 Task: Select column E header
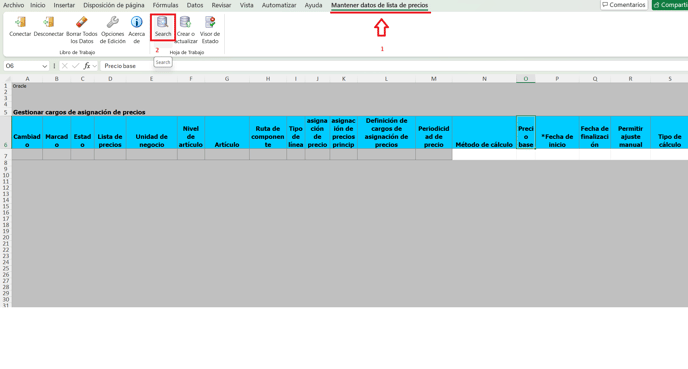(151, 79)
